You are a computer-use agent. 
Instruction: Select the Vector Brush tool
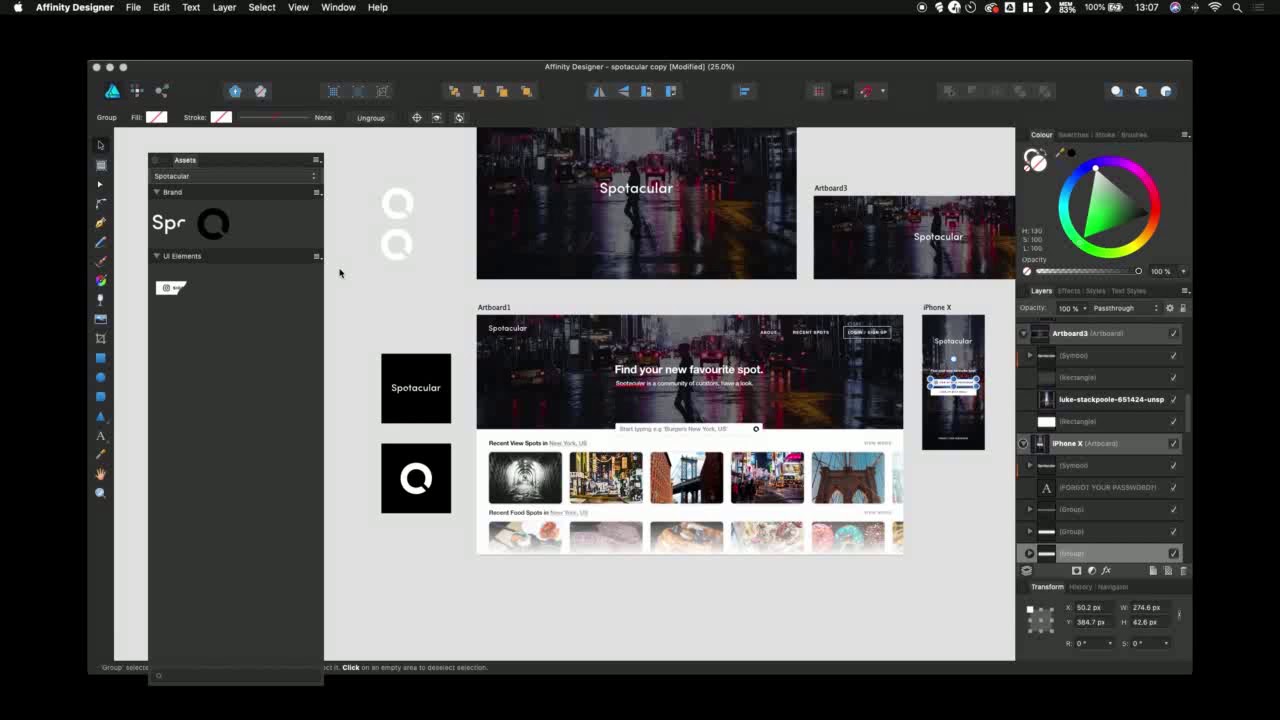pos(100,262)
